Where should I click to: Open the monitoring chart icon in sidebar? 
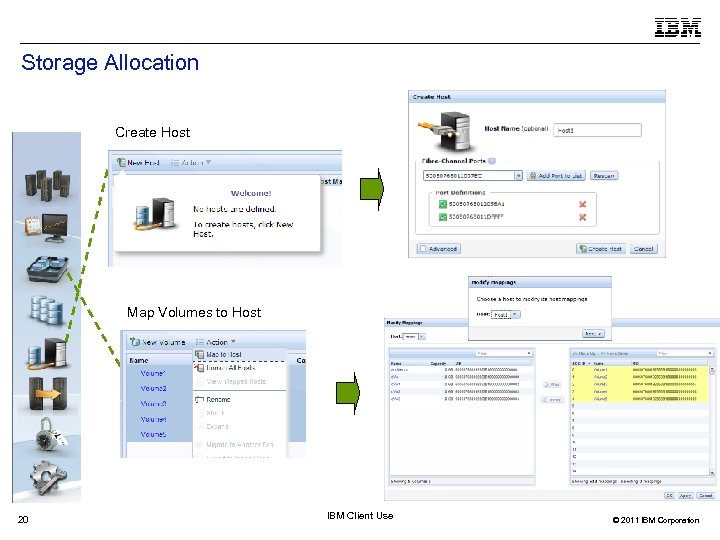(46, 228)
